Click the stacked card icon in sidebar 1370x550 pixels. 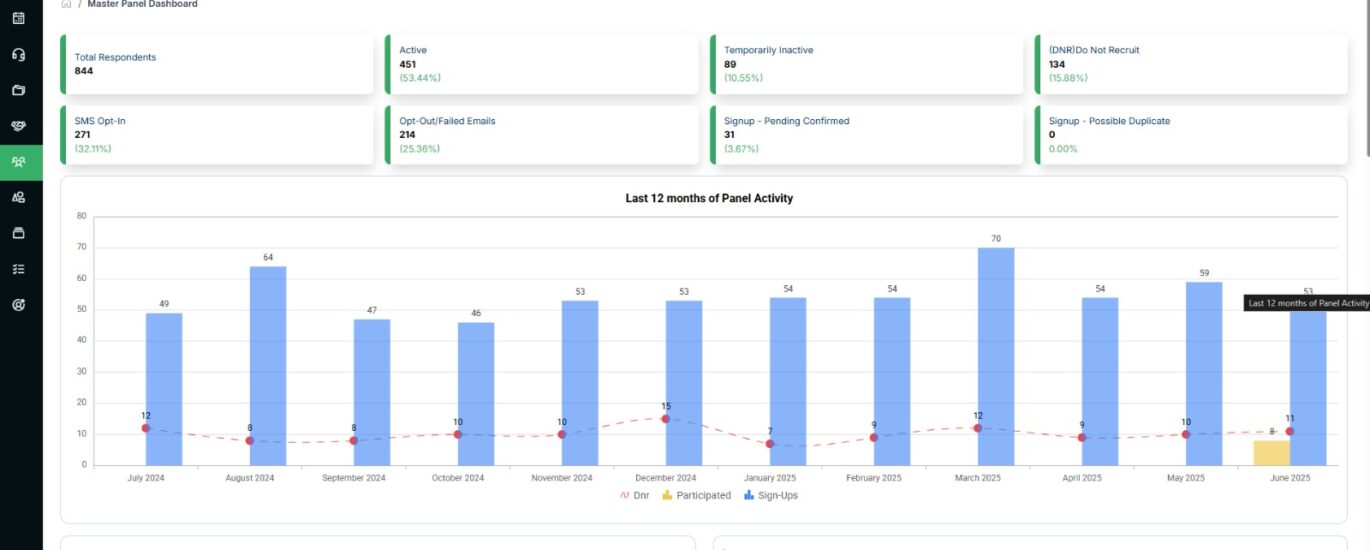18,233
